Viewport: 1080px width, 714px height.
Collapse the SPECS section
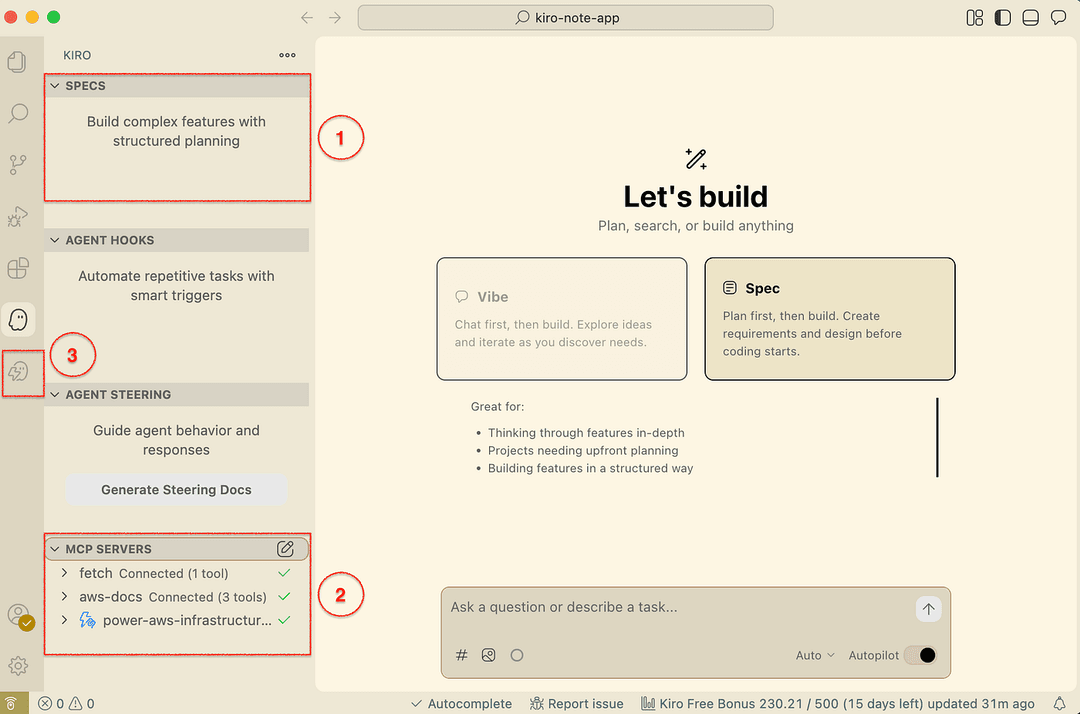coord(54,86)
